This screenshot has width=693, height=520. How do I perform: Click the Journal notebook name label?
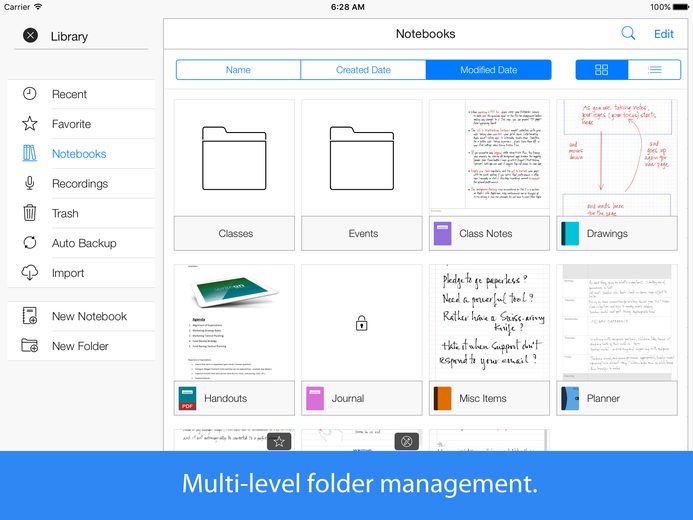point(348,398)
